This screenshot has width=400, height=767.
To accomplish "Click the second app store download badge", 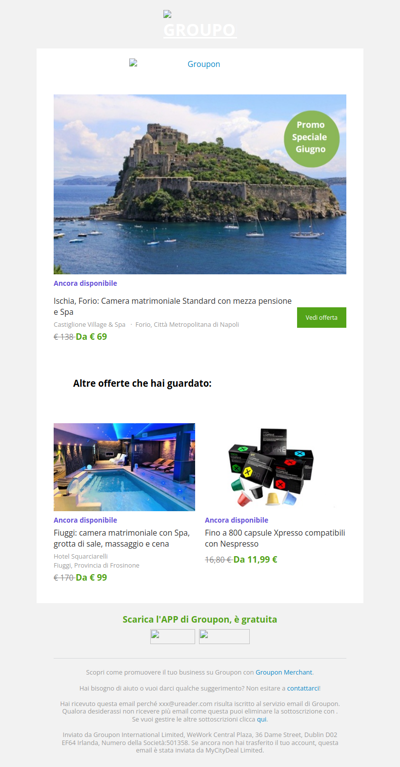I will [x=224, y=636].
